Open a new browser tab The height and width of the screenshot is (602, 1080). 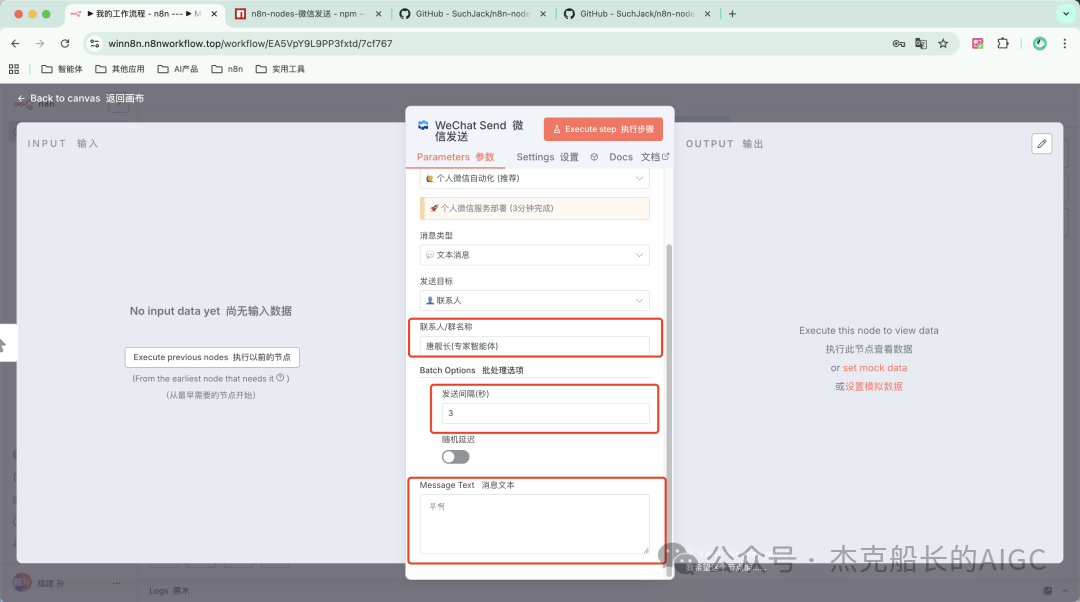coord(732,14)
